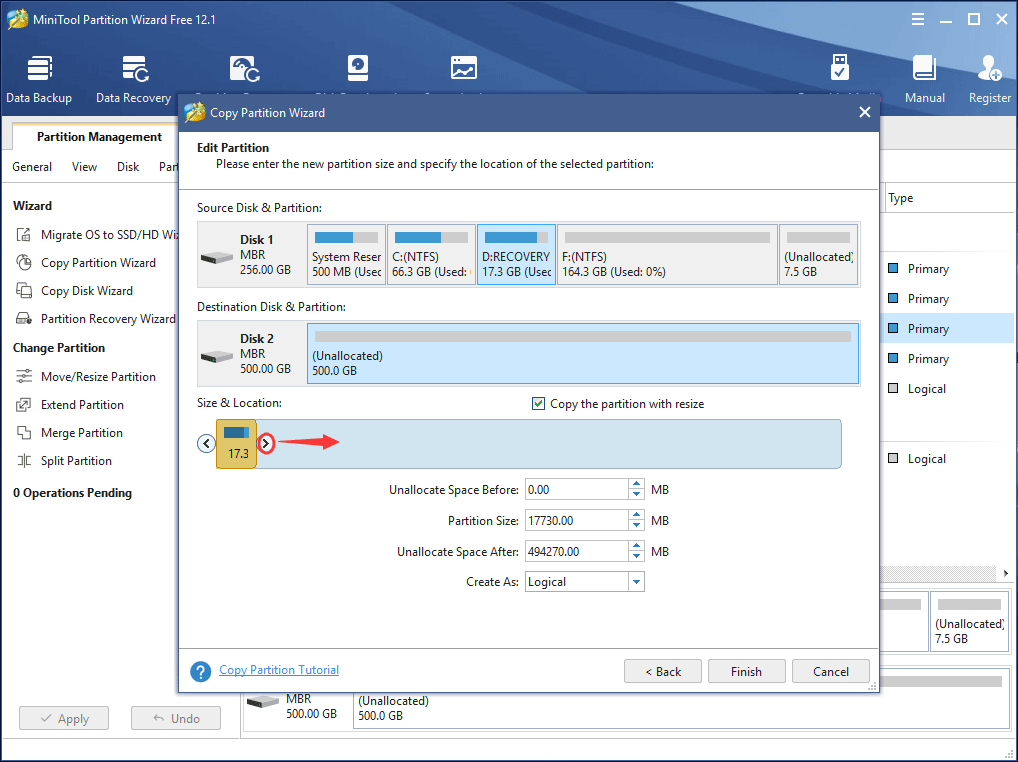Click the Back button

point(663,671)
